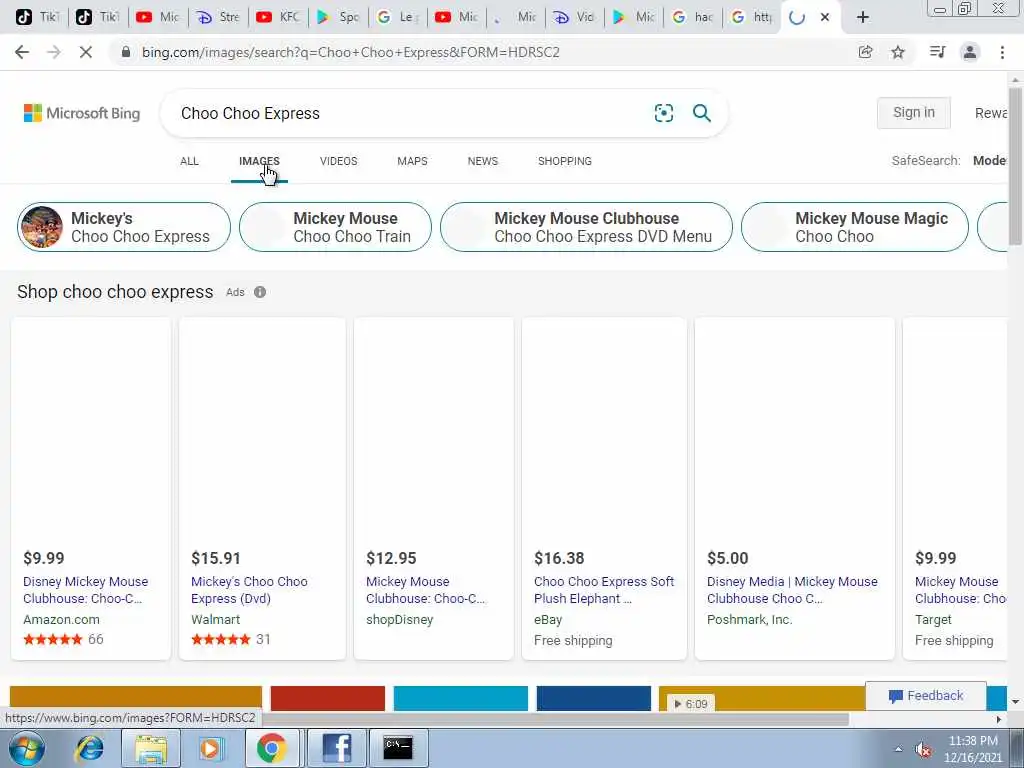Click the browser back arrow
The image size is (1024, 768).
pos(22,52)
